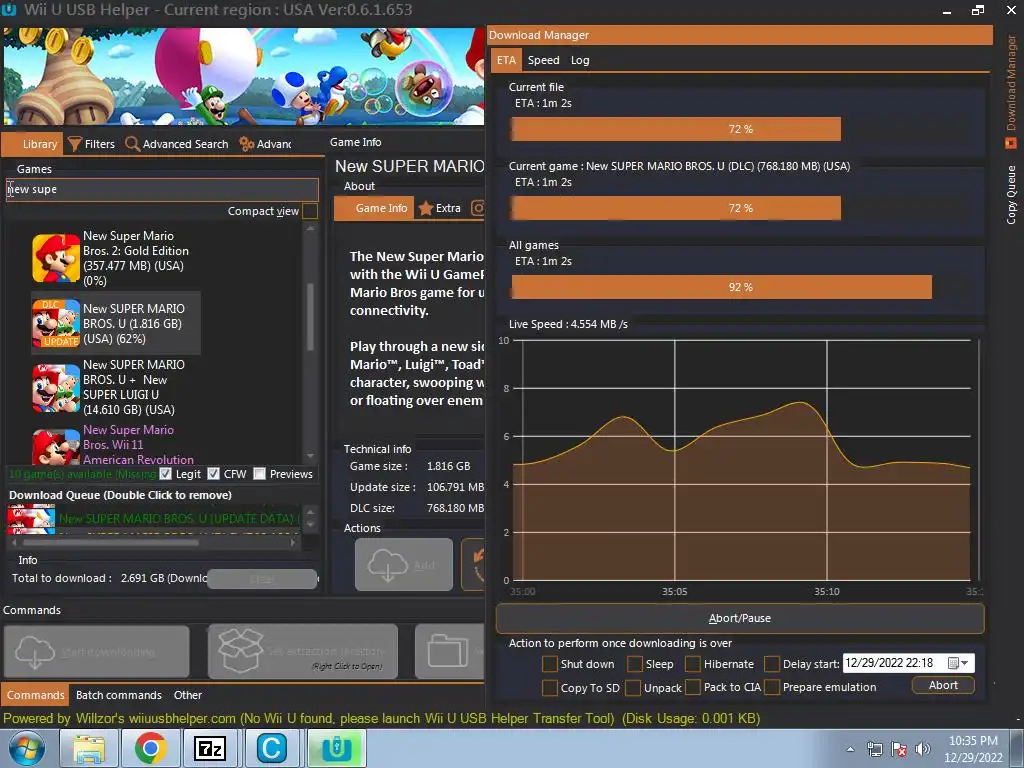
Task: Open the blue C app on taskbar
Action: (x=272, y=748)
